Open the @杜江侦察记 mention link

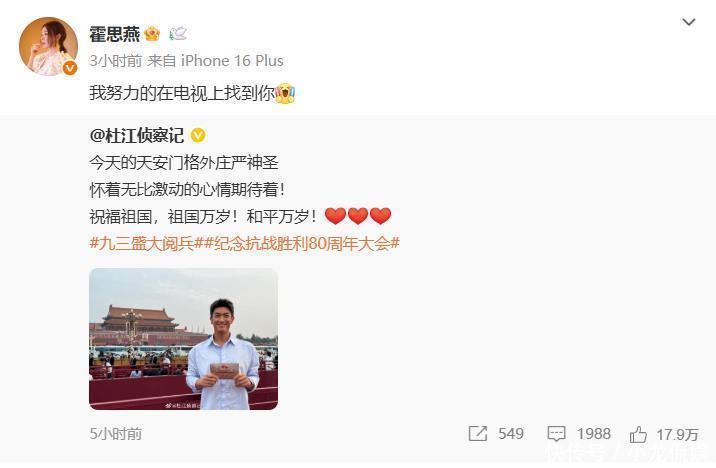[137, 136]
